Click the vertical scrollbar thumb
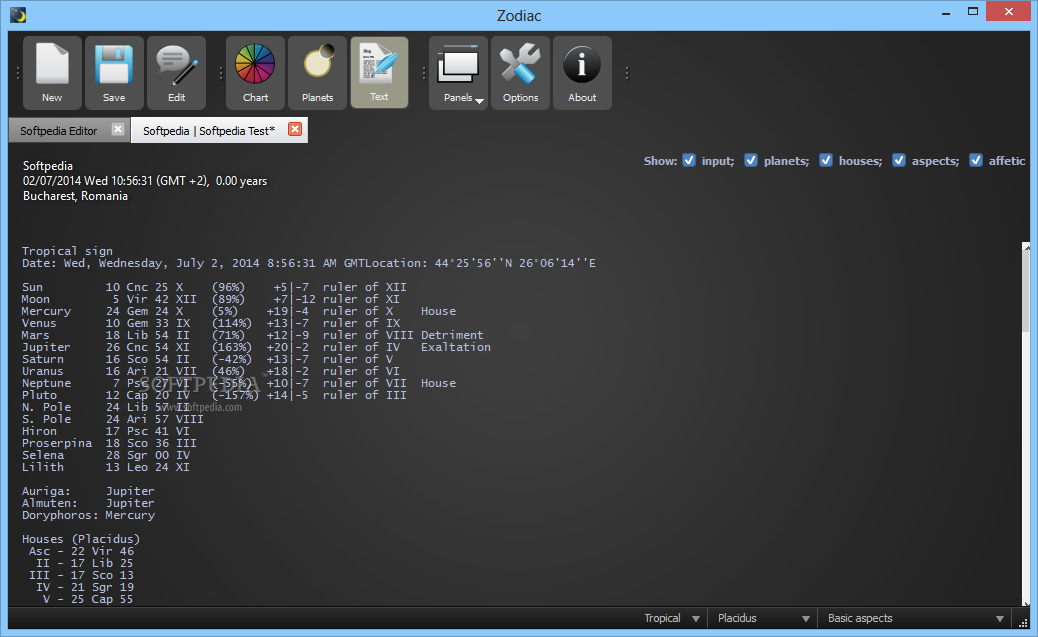 [x=1027, y=291]
